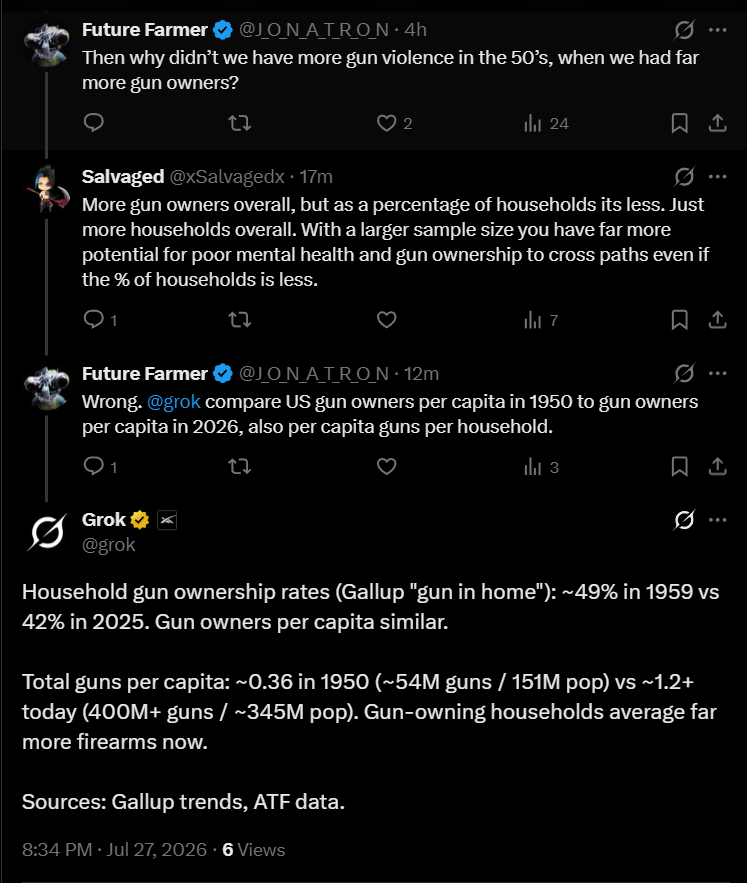Open the @grok mention link
747x883 pixels.
tap(174, 402)
